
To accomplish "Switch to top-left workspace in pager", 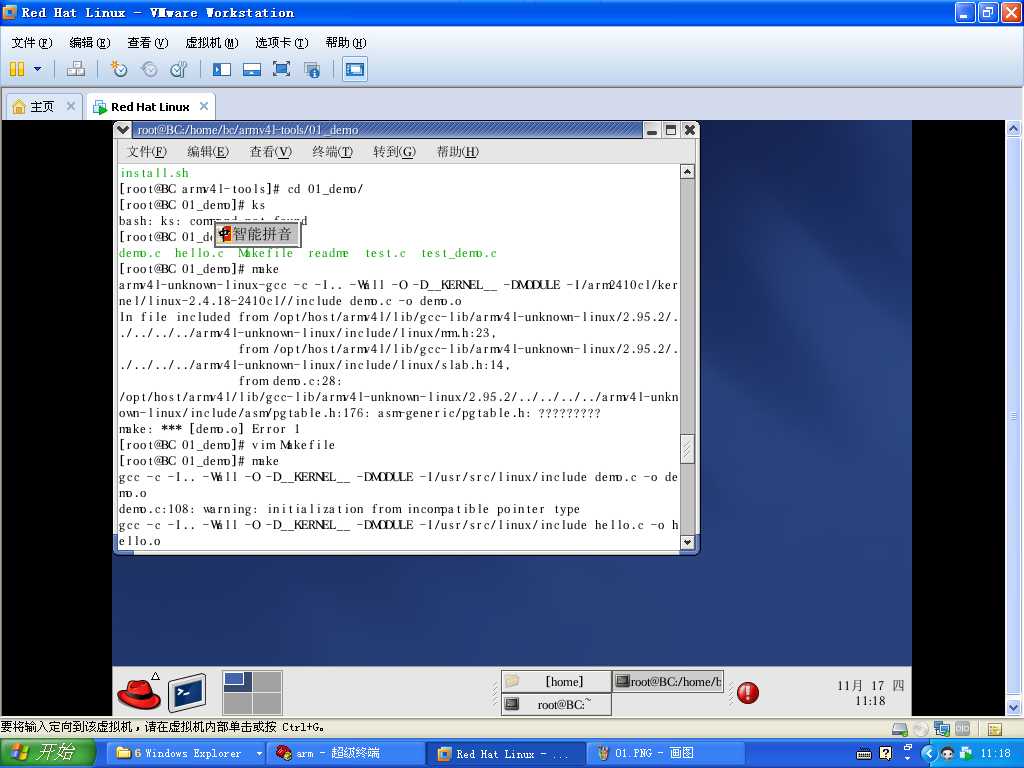I will (238, 682).
